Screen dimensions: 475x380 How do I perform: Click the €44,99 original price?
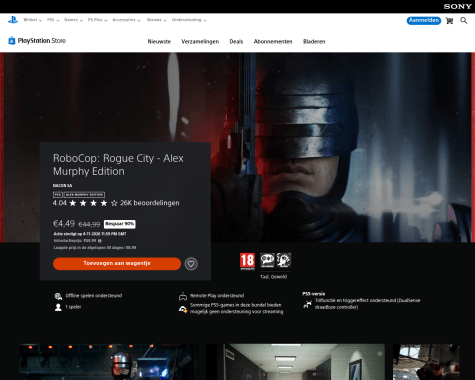89,225
